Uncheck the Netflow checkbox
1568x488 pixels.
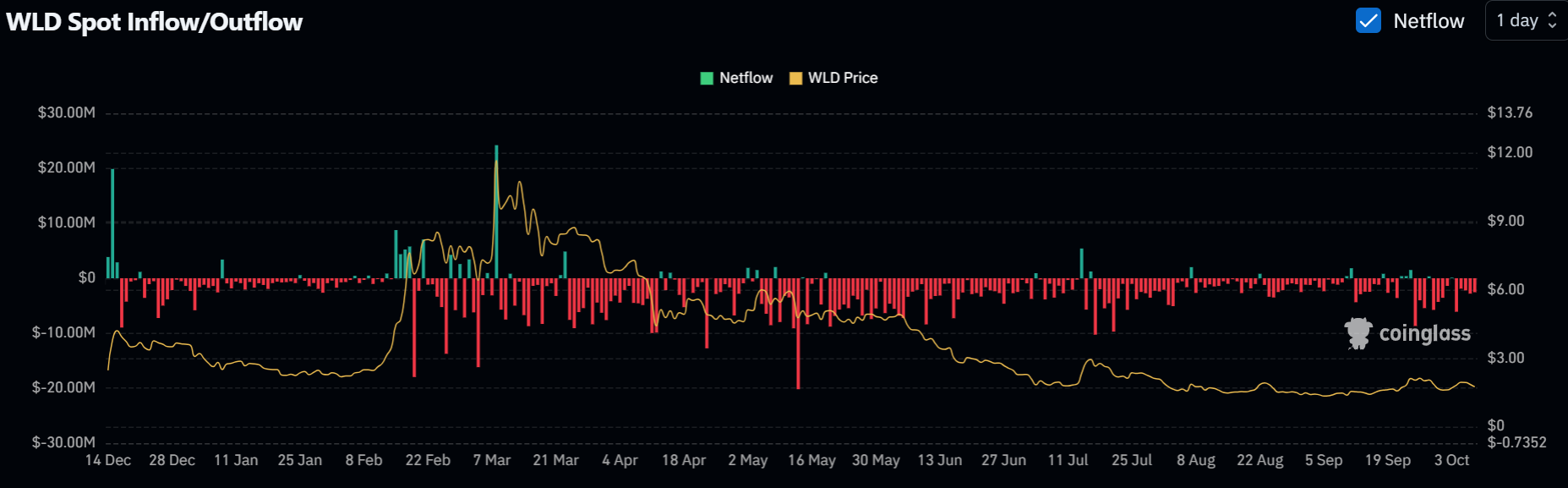(x=1368, y=20)
